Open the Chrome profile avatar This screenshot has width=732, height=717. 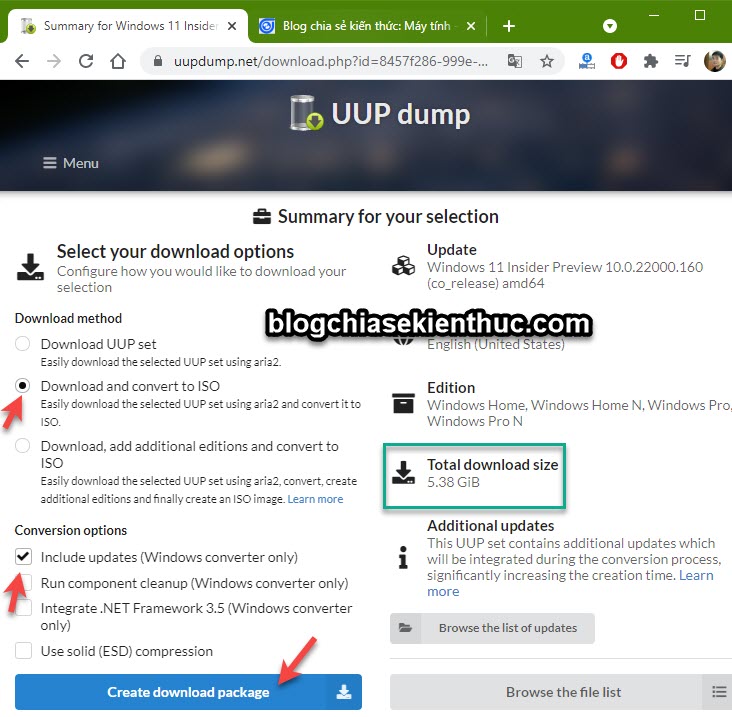point(714,61)
